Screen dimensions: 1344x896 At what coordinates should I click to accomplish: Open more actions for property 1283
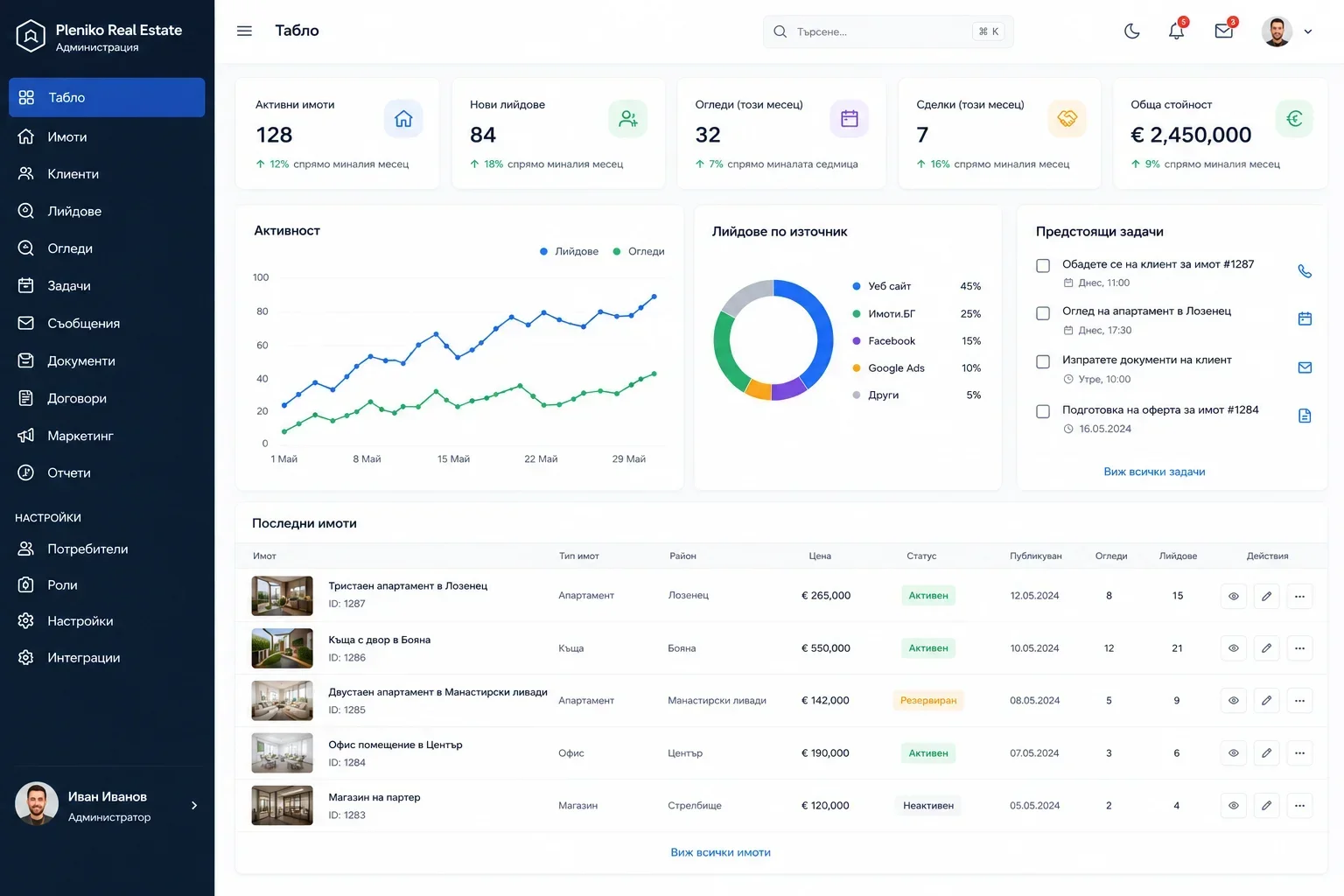pyautogui.click(x=1299, y=806)
